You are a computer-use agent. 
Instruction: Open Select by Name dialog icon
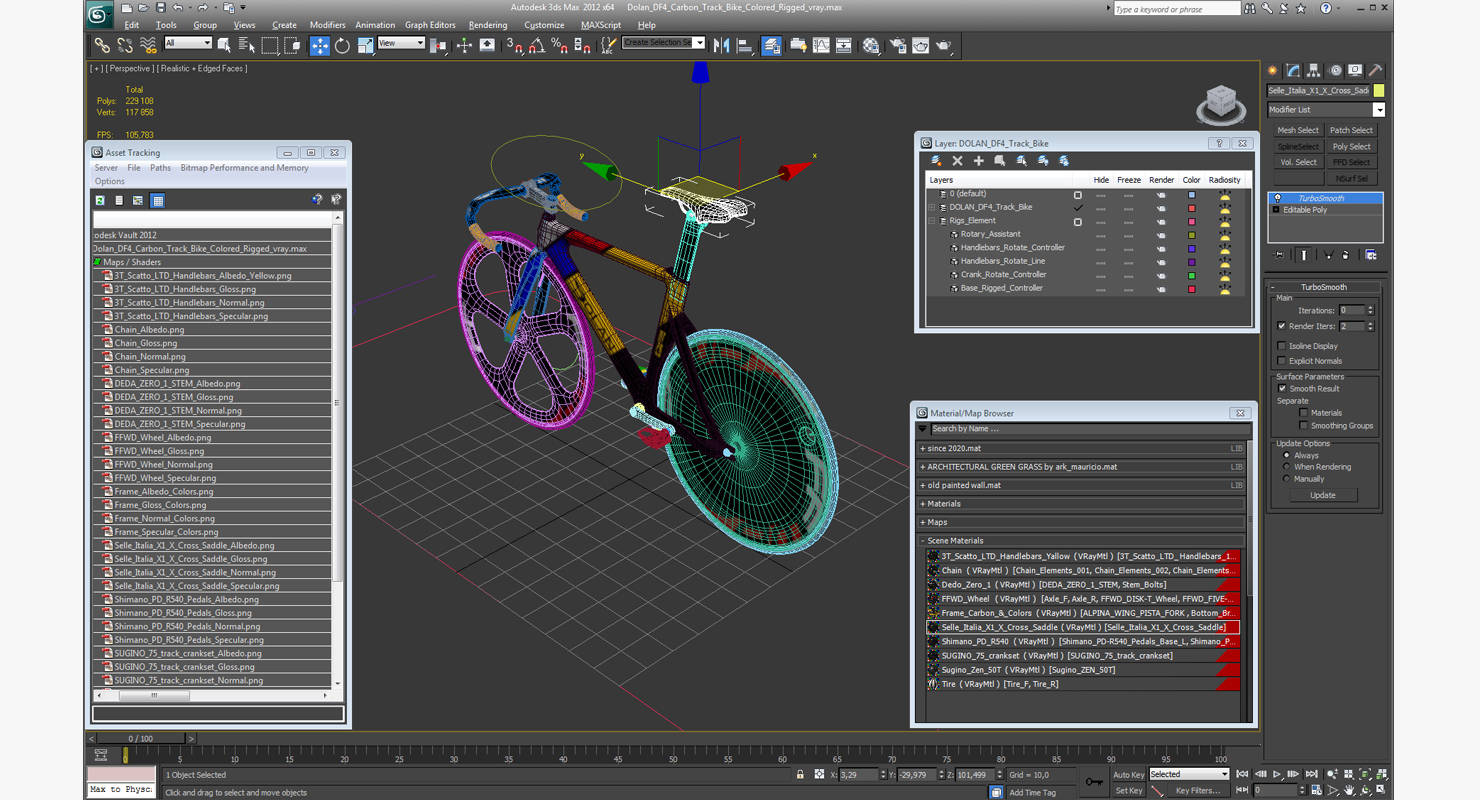click(x=247, y=45)
